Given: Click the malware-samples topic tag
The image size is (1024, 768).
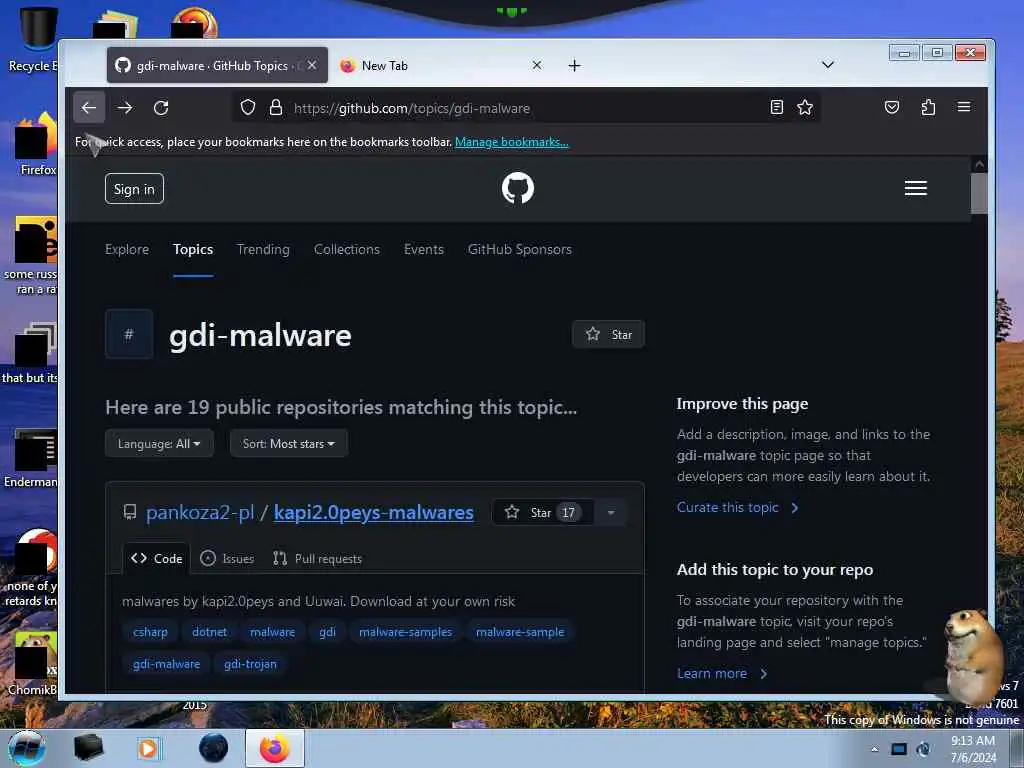Looking at the screenshot, I should click(406, 632).
